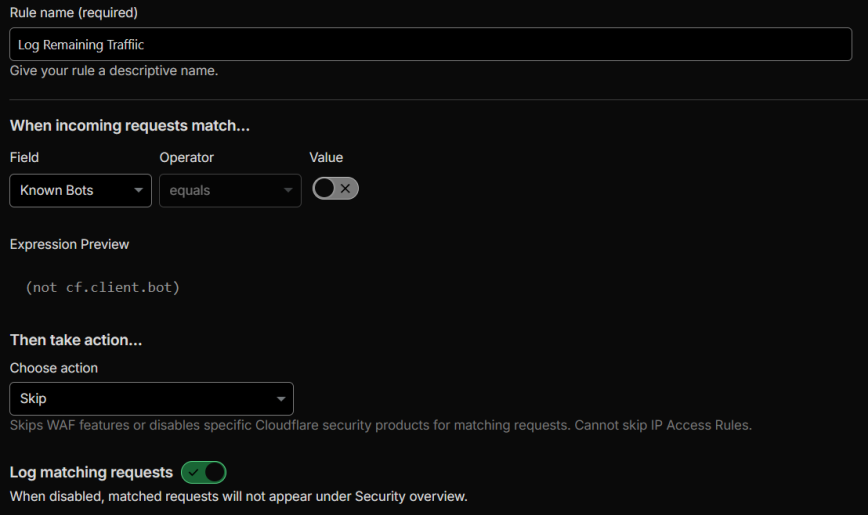Click the checkmark icon in the log toggle
The height and width of the screenshot is (515, 868).
[x=194, y=472]
